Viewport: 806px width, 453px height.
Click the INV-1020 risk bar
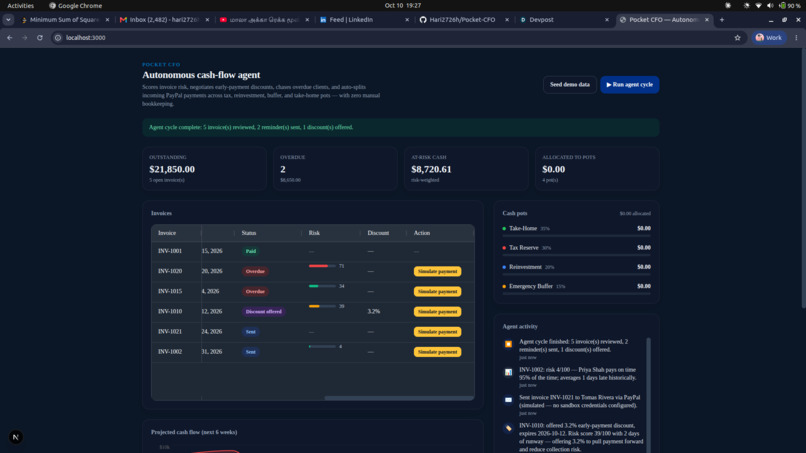tap(322, 266)
